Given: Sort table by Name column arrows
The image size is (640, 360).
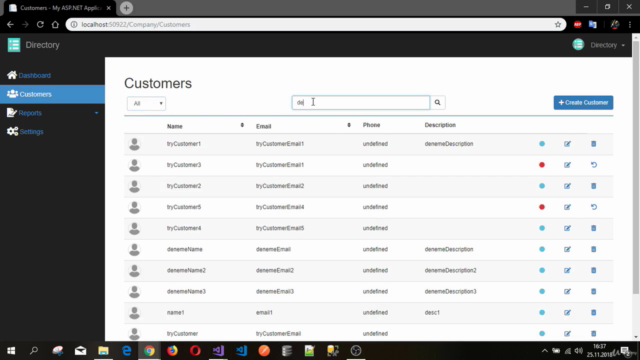Looking at the screenshot, I should point(242,125).
